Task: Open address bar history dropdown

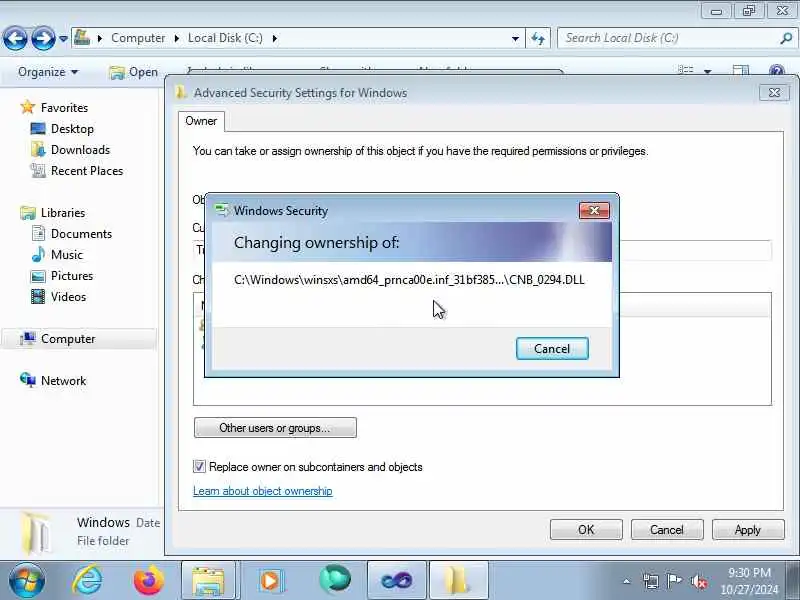Action: click(x=515, y=38)
